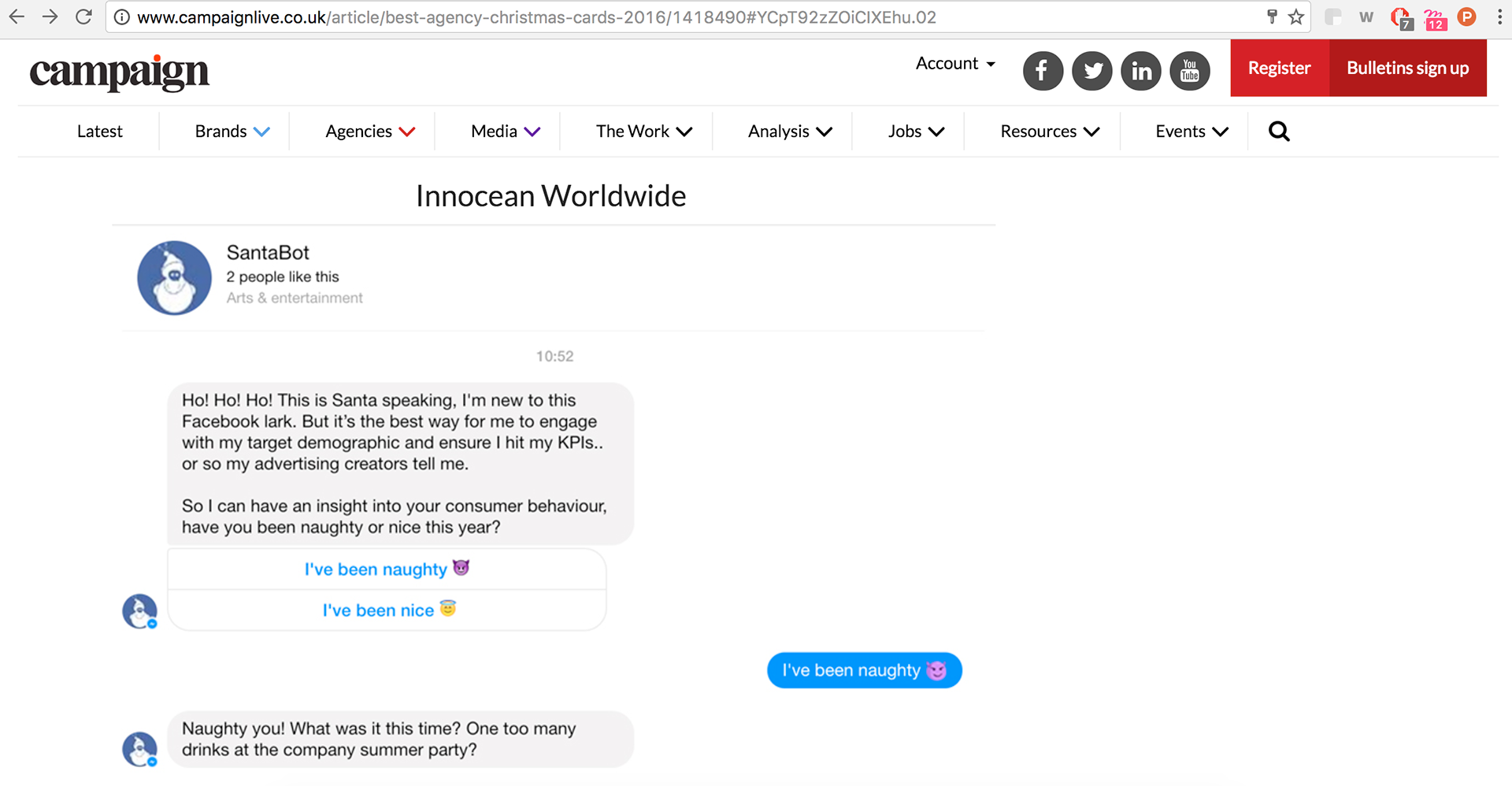Image resolution: width=1512 pixels, height=786 pixels.
Task: Click the orange P extension icon
Action: point(1466,17)
